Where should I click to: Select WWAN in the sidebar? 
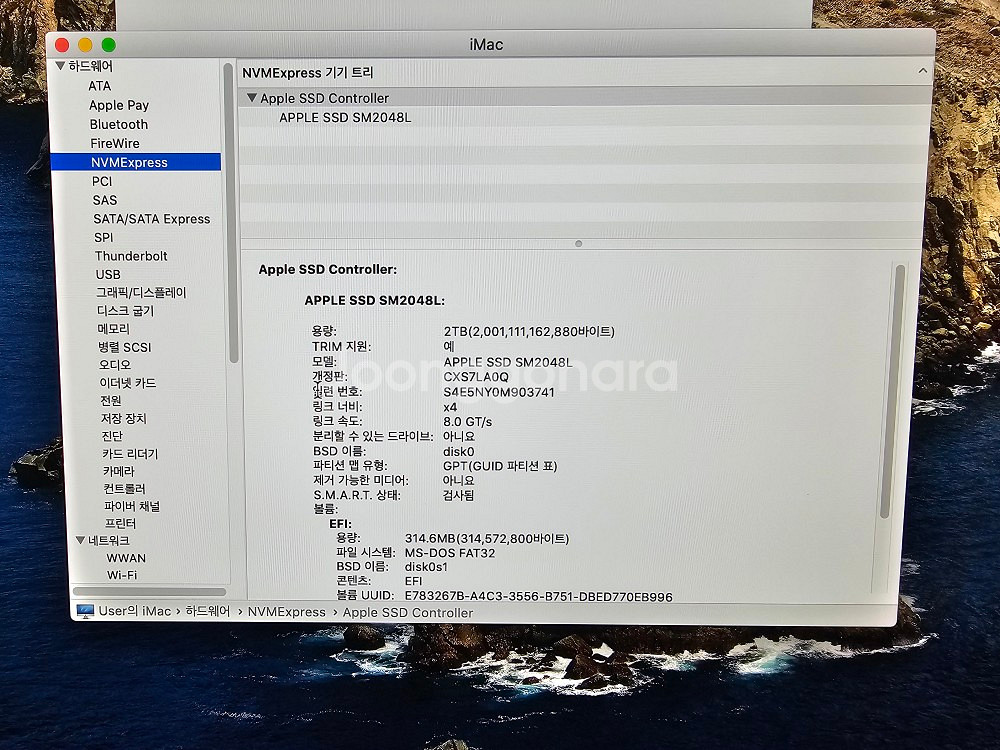(126, 558)
